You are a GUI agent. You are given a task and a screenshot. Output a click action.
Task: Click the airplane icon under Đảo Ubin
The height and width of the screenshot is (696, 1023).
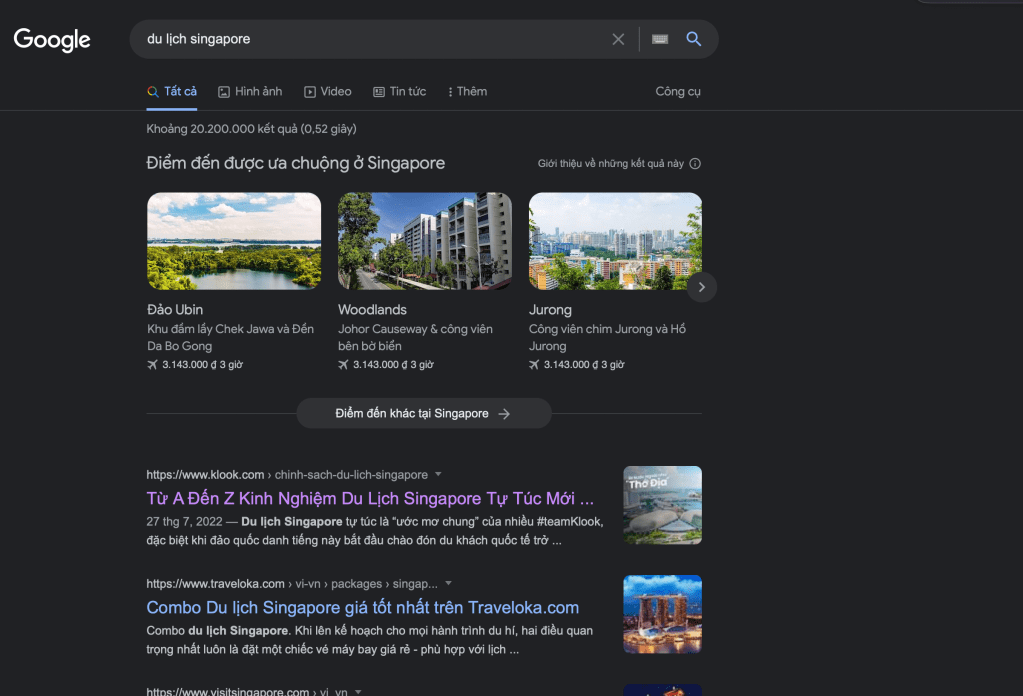(x=153, y=365)
